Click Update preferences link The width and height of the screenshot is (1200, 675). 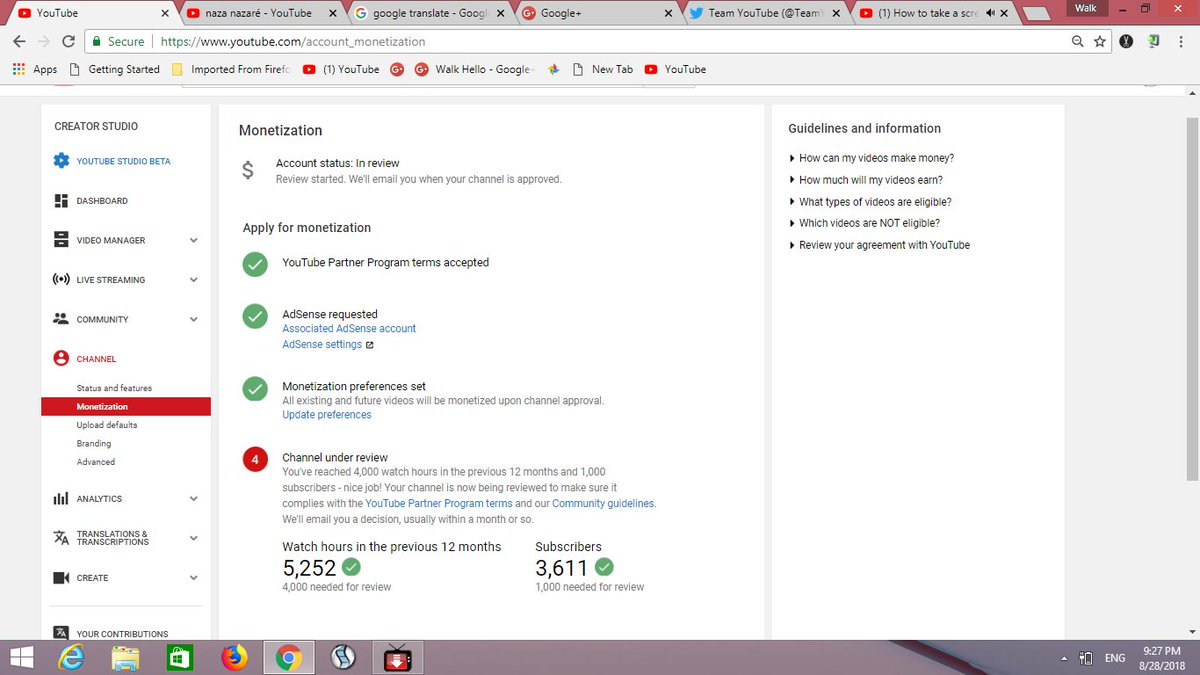click(x=327, y=415)
